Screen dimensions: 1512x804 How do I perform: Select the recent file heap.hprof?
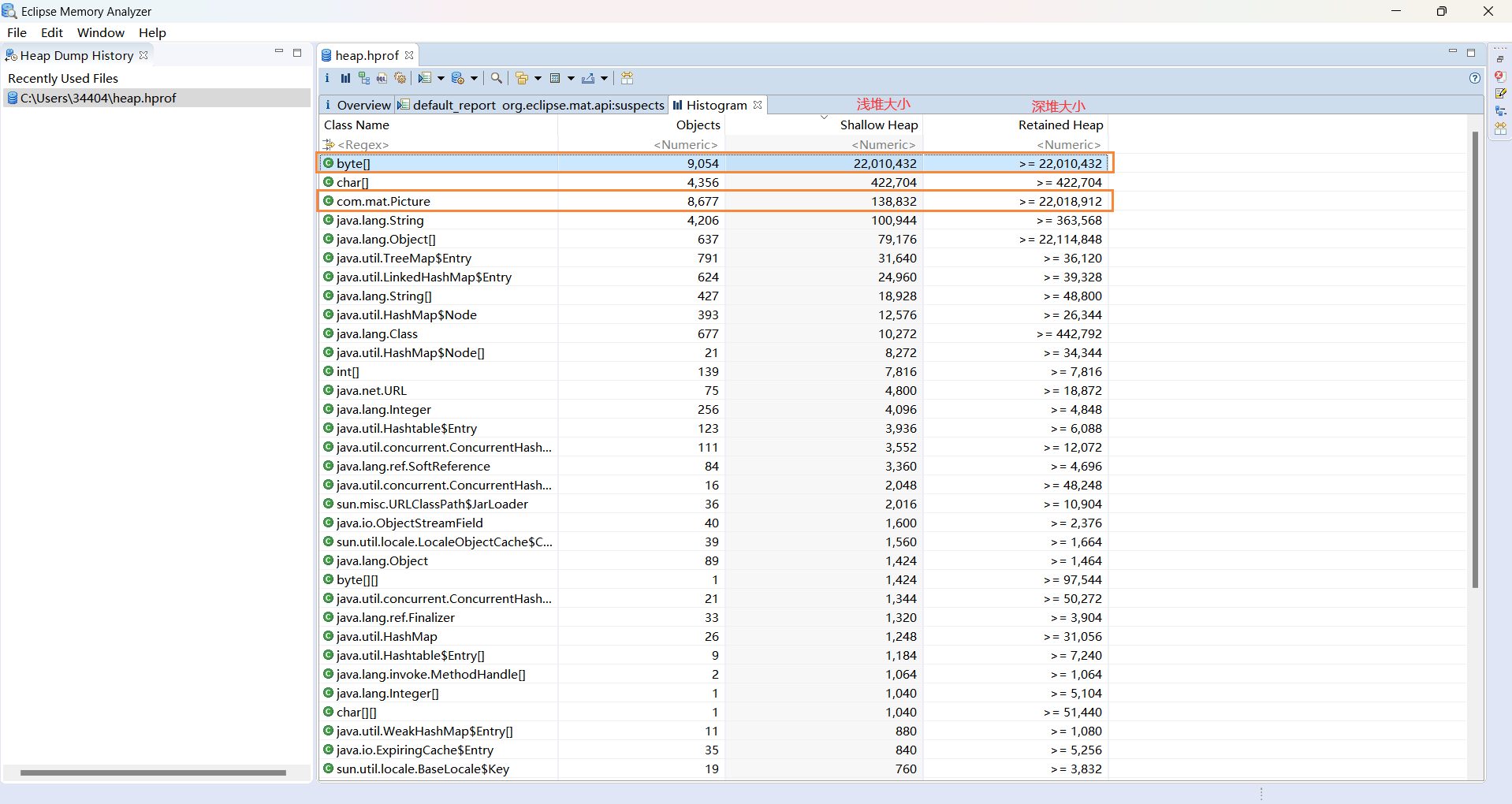[157, 98]
